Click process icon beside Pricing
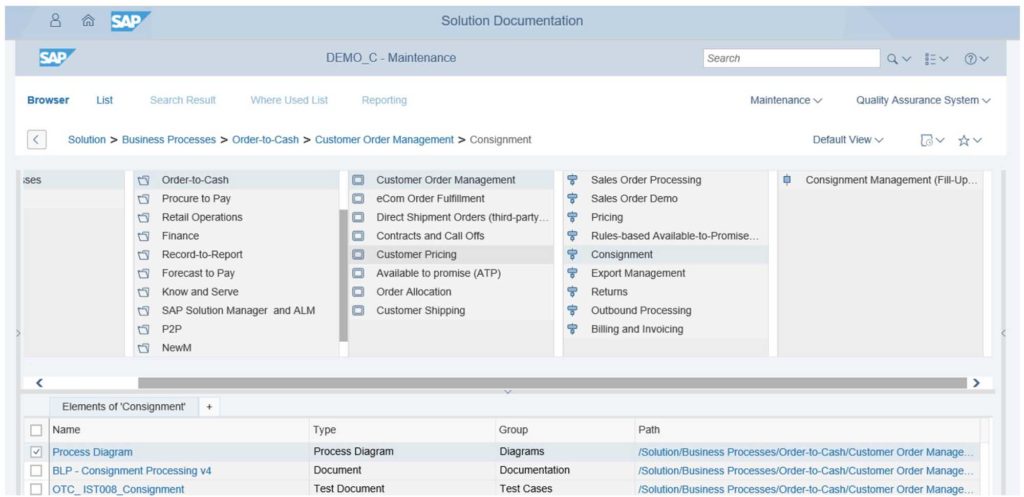 tap(573, 217)
